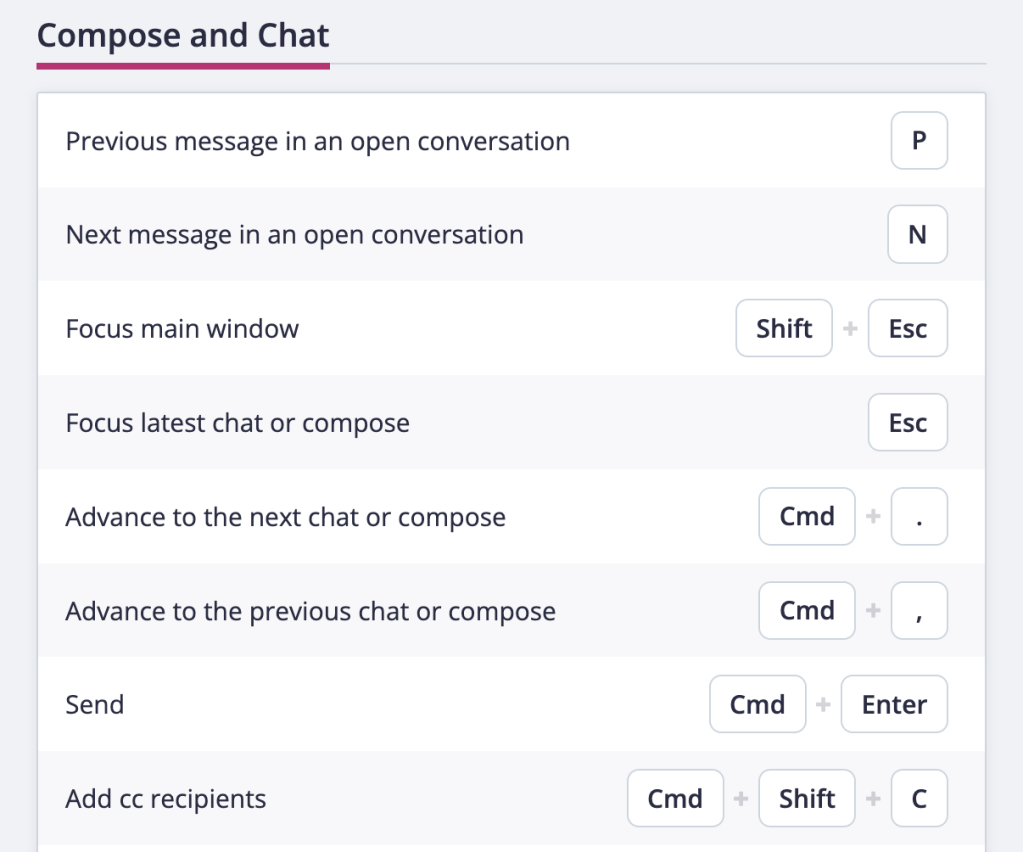Click the period key badge
The width and height of the screenshot is (1023, 852).
(918, 517)
